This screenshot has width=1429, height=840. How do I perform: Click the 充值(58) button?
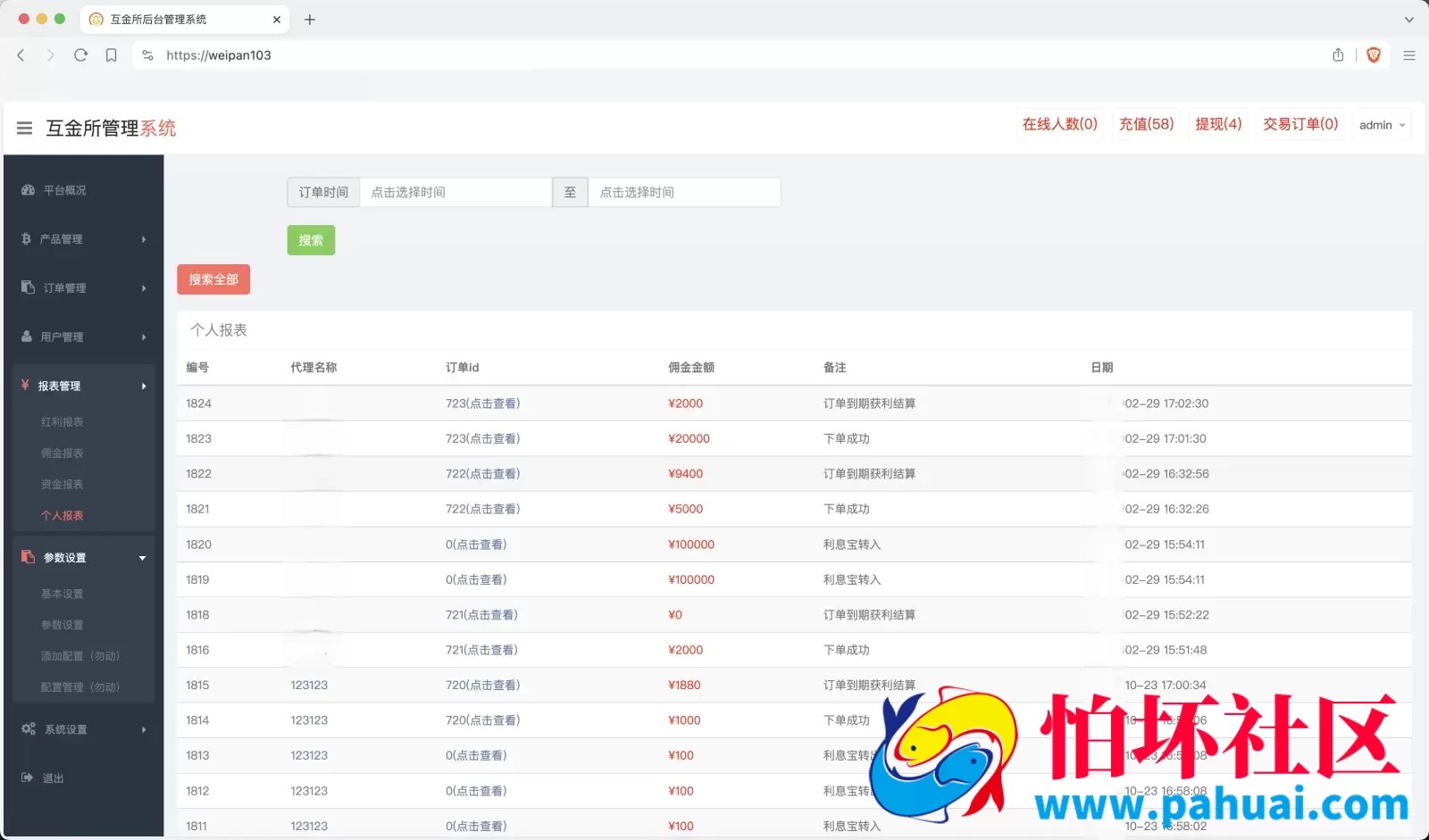1147,124
